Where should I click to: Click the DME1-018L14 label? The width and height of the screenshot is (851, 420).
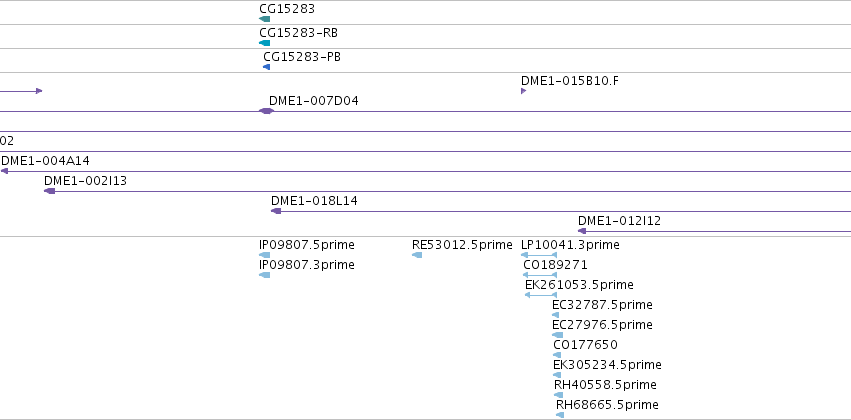[x=314, y=201]
